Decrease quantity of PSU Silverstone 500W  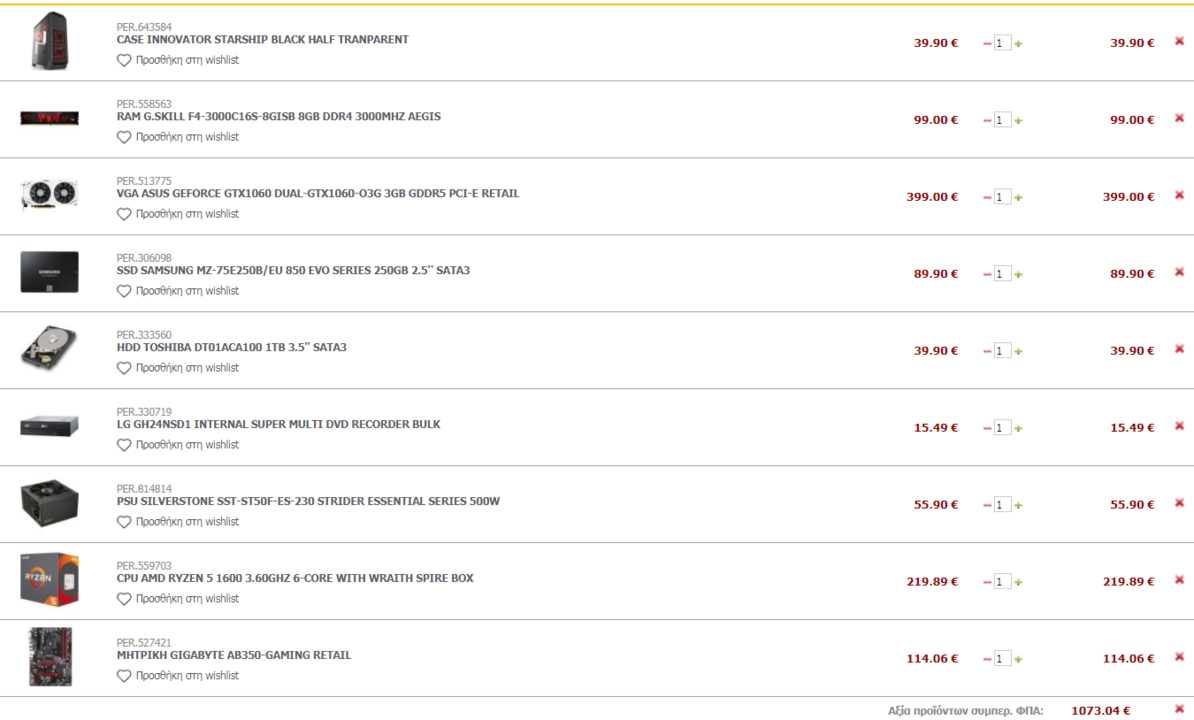click(x=987, y=505)
